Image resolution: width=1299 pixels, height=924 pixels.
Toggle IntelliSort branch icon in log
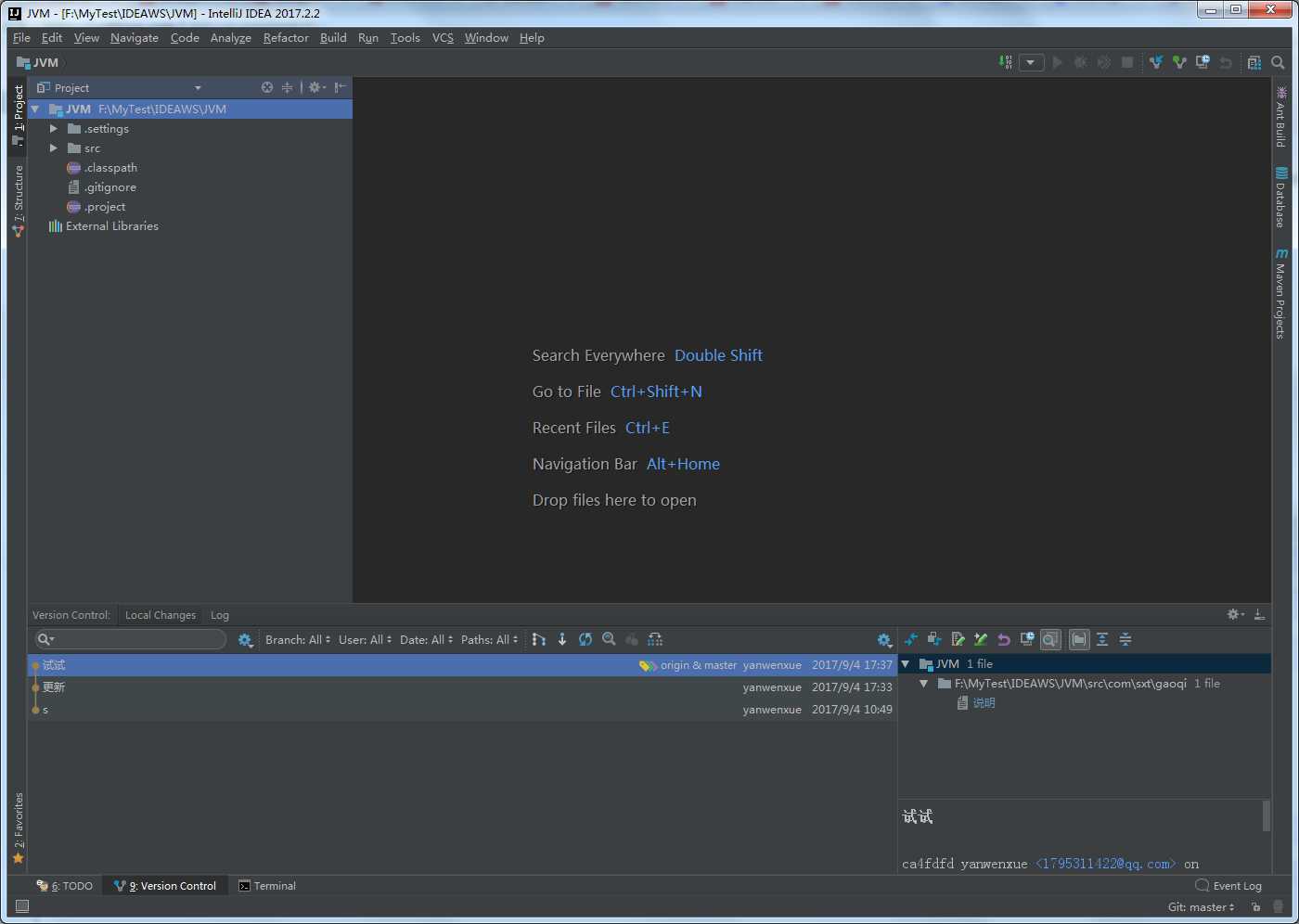tap(539, 639)
